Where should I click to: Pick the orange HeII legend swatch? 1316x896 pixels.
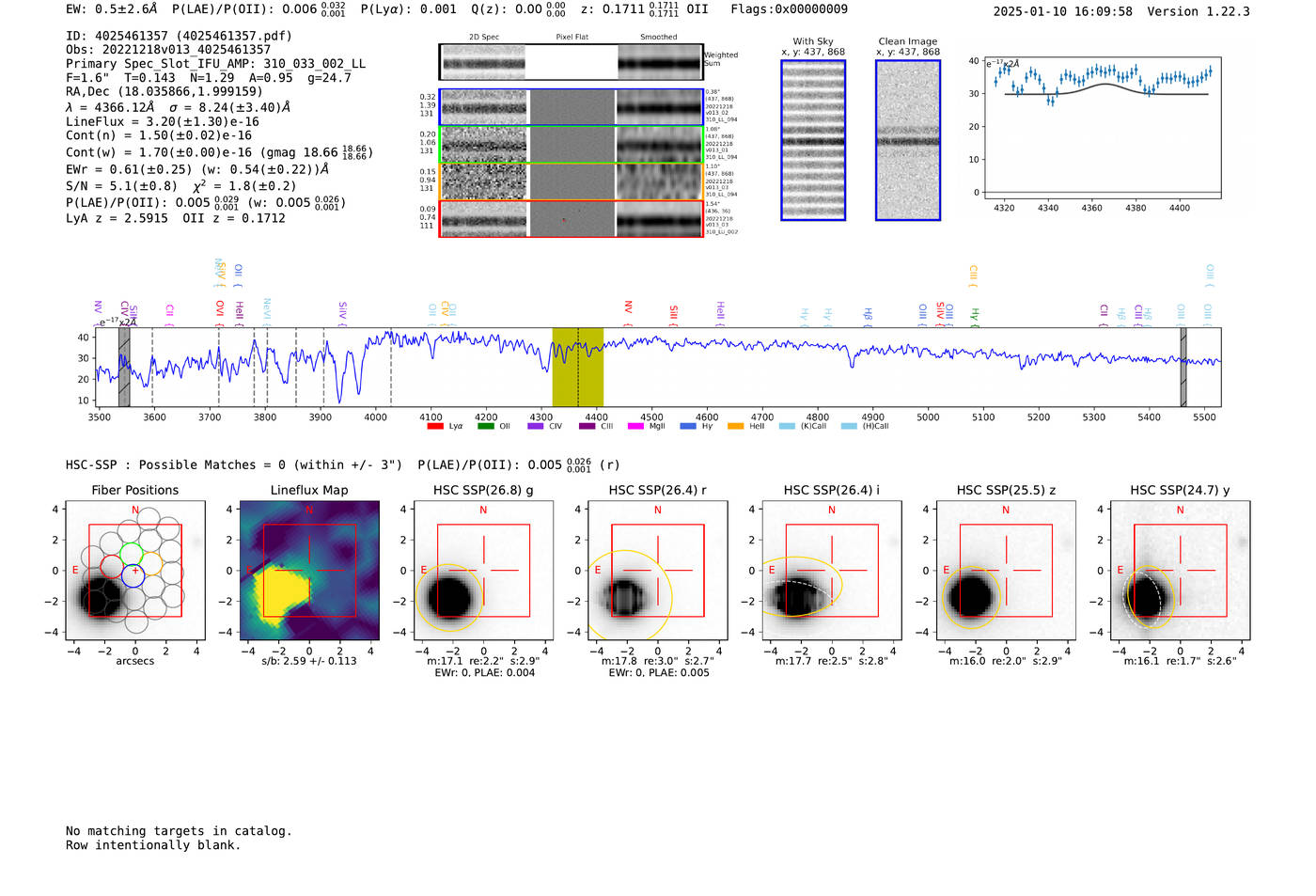point(736,426)
